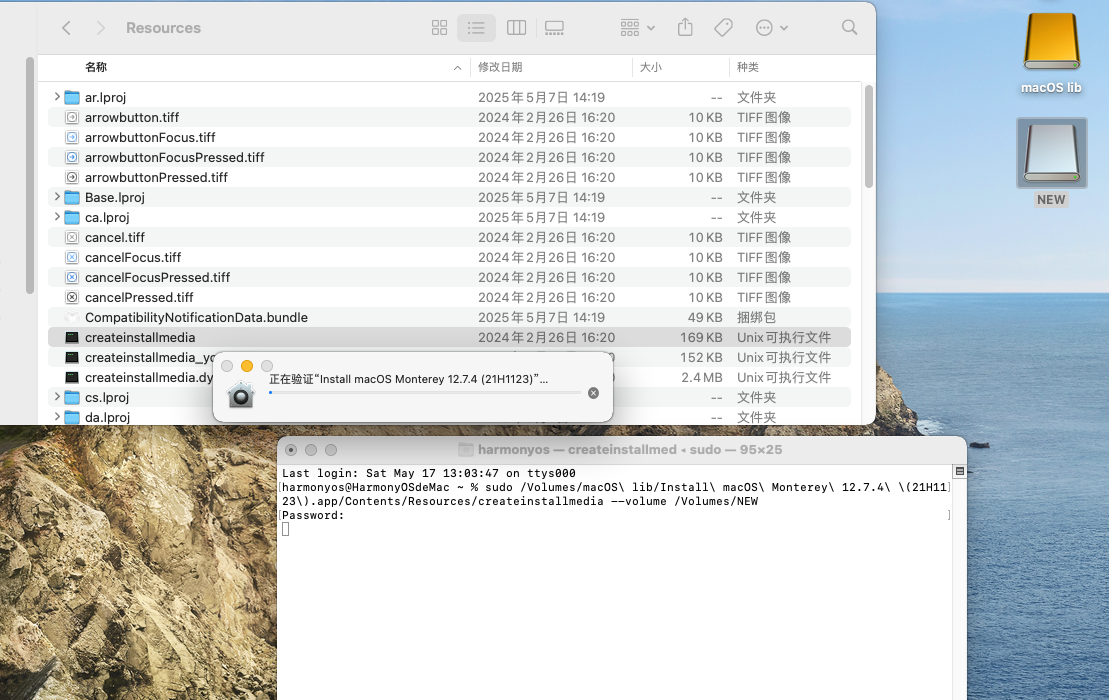Image resolution: width=1109 pixels, height=700 pixels.
Task: Click the Terminal Last login line
Action: pyautogui.click(x=429, y=473)
